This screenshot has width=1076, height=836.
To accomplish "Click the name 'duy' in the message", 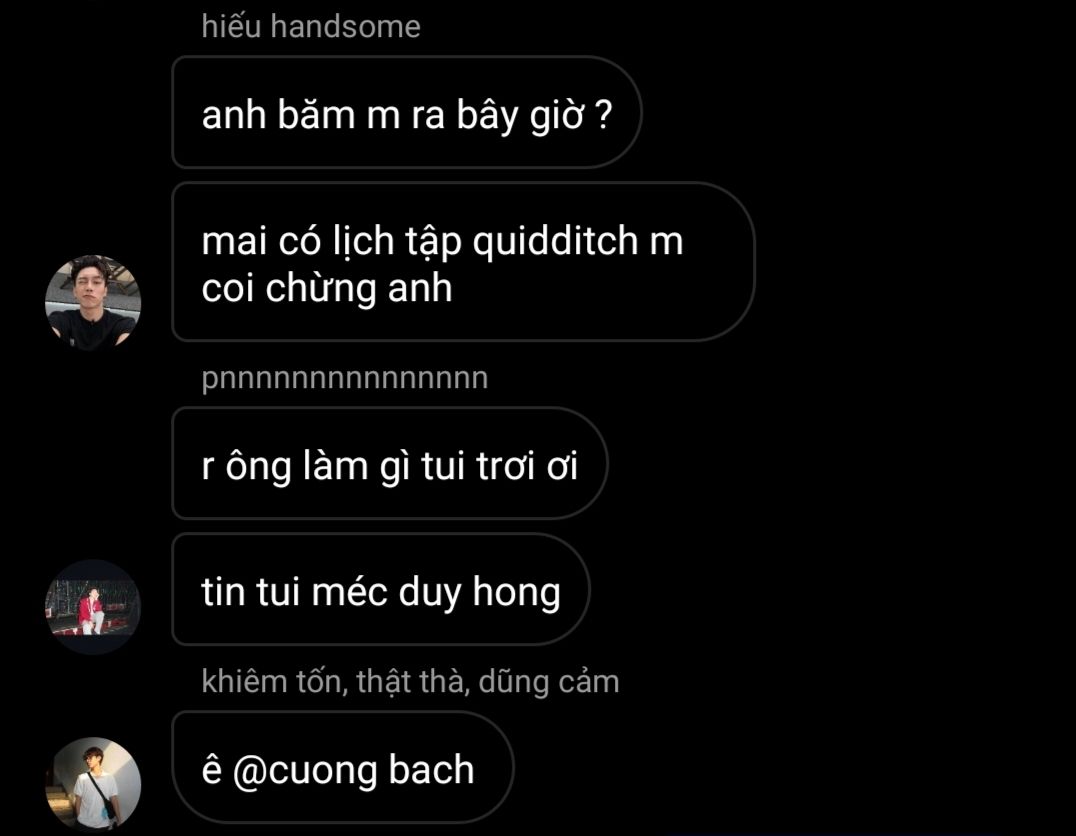I will [x=430, y=592].
